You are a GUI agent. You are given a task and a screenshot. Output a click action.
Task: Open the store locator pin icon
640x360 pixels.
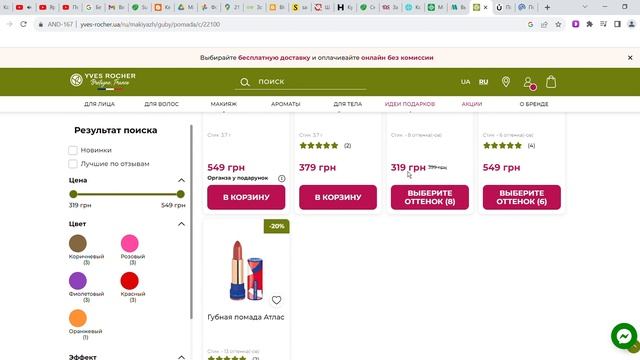pyautogui.click(x=506, y=82)
